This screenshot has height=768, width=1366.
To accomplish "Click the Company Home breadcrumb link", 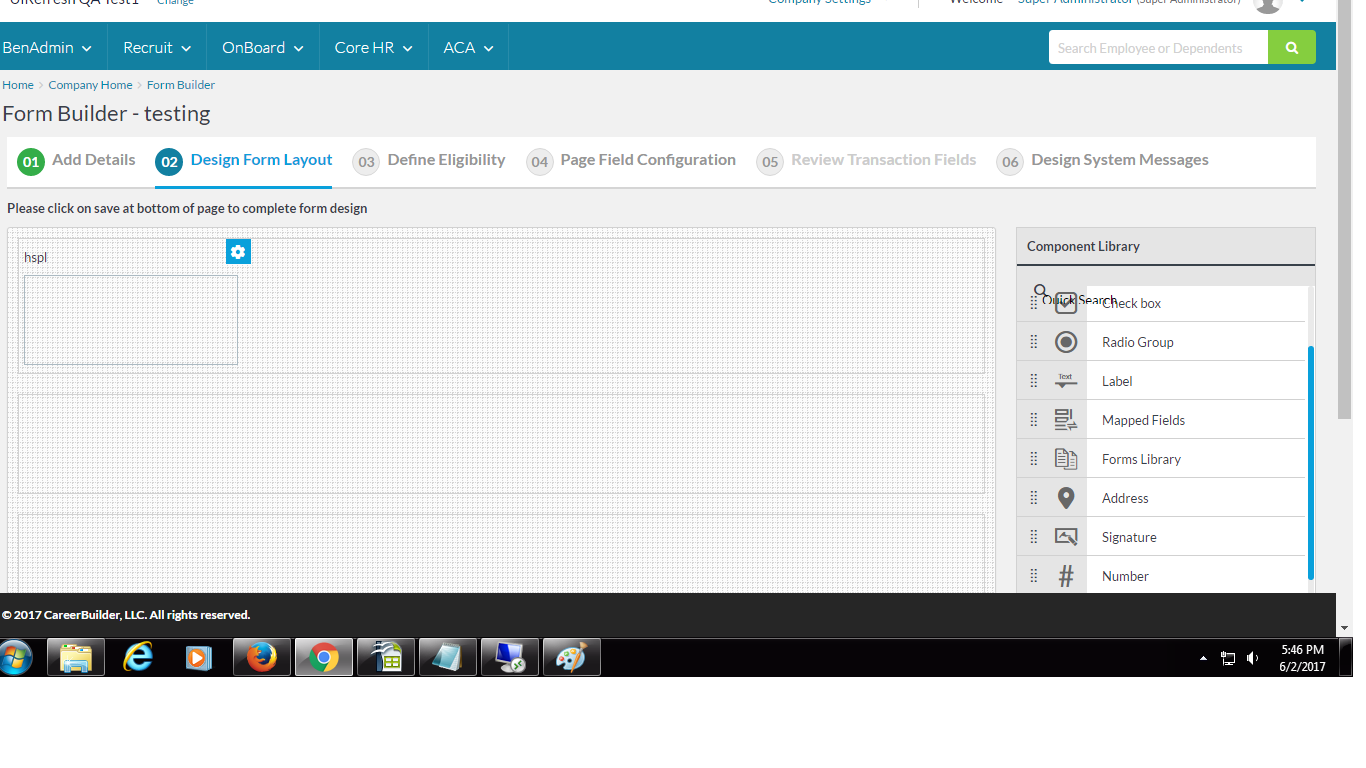I will click(x=90, y=85).
